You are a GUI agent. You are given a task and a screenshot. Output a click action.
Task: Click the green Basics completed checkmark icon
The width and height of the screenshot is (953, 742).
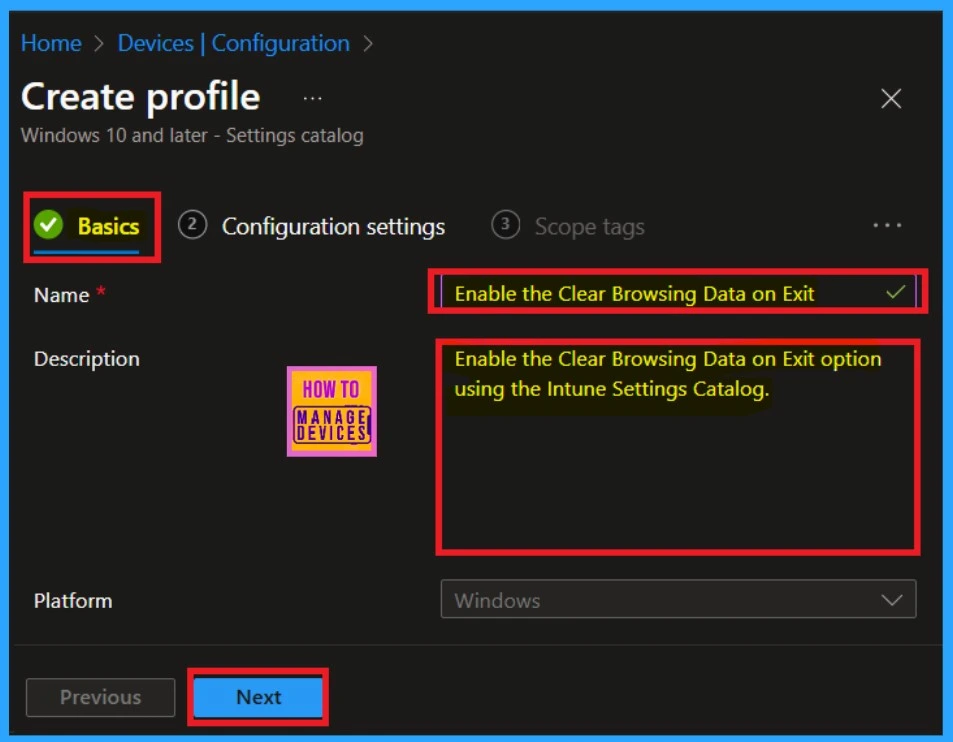tap(49, 225)
